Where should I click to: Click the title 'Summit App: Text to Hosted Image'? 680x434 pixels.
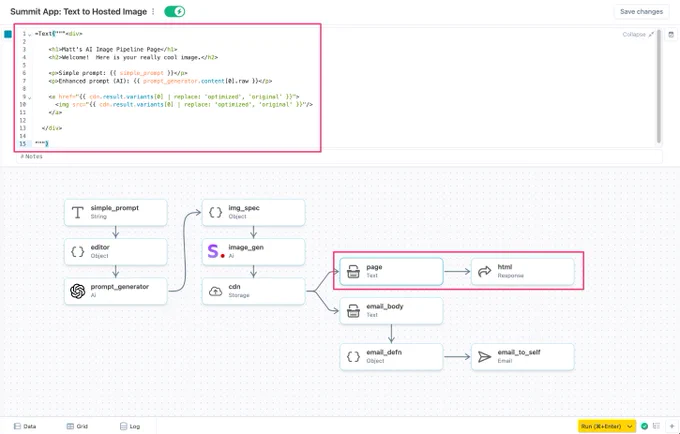coord(78,12)
